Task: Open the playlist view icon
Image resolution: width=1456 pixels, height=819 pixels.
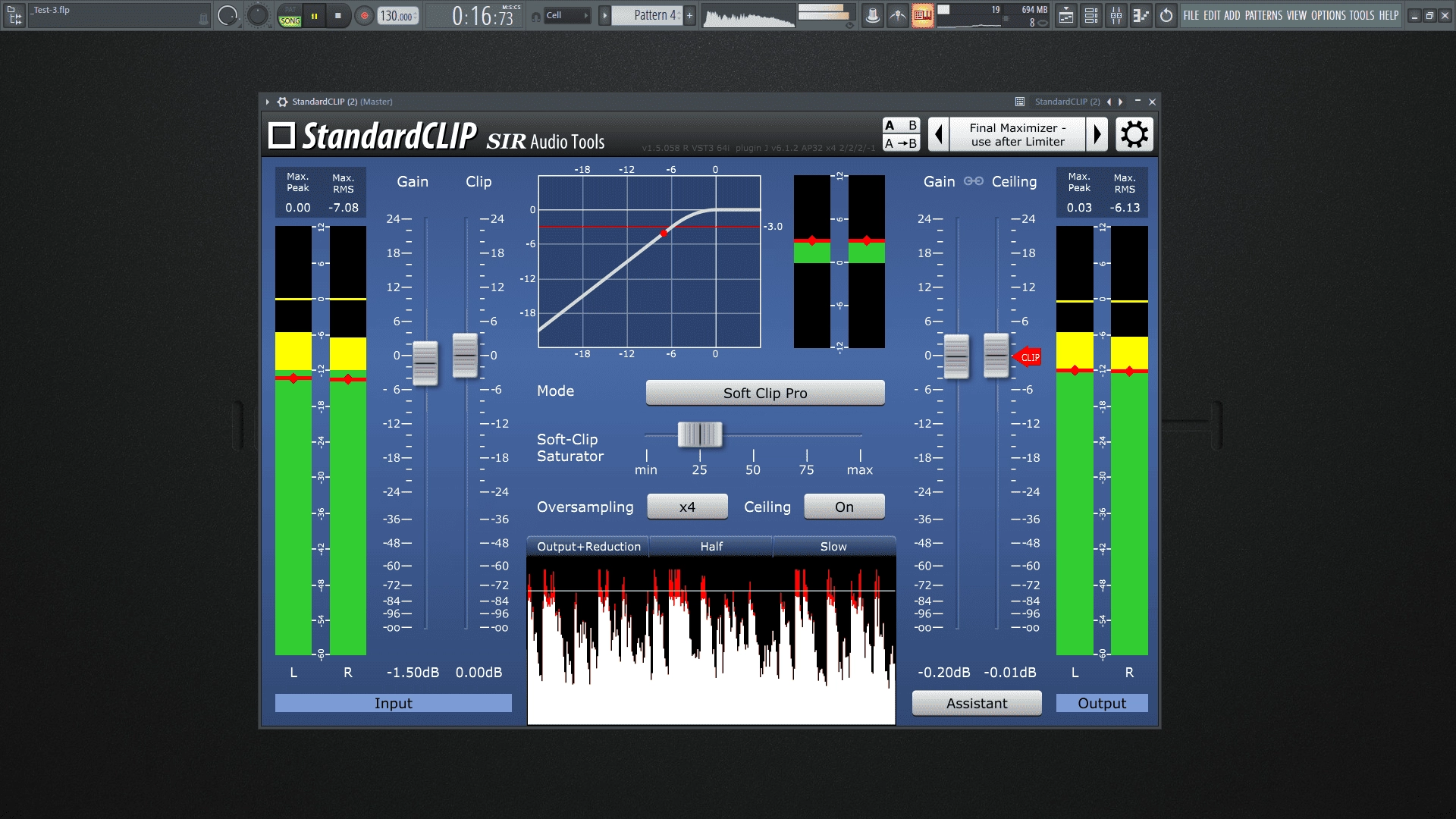Action: 1066,15
